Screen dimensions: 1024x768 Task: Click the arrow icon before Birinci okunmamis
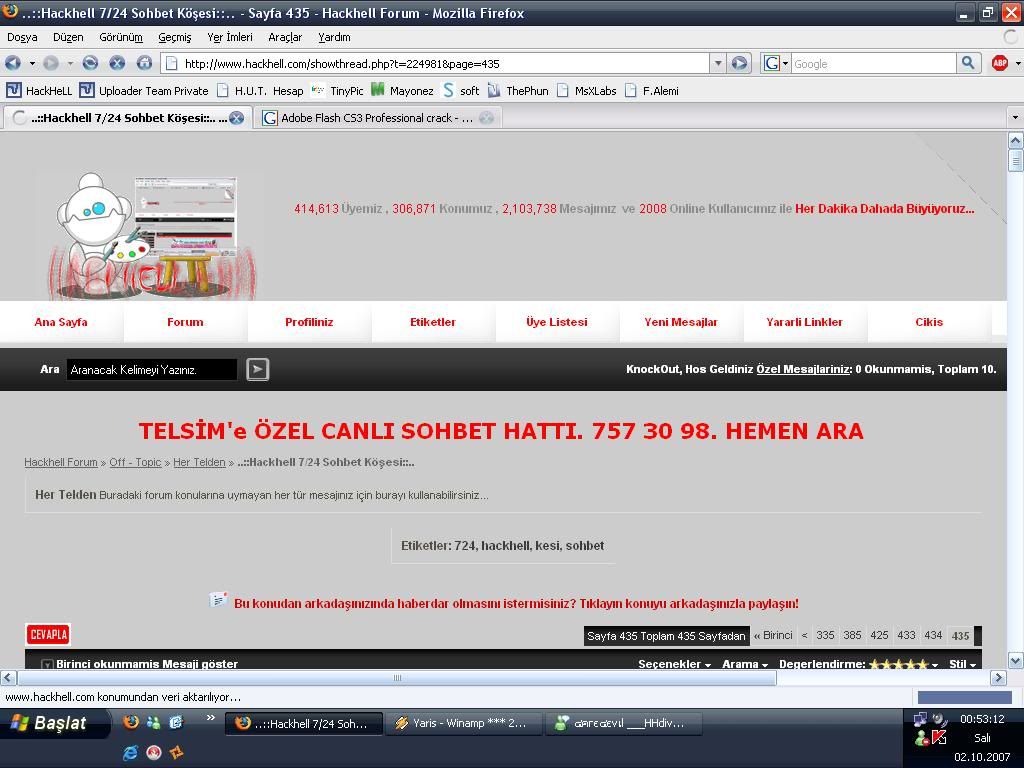[x=47, y=664]
